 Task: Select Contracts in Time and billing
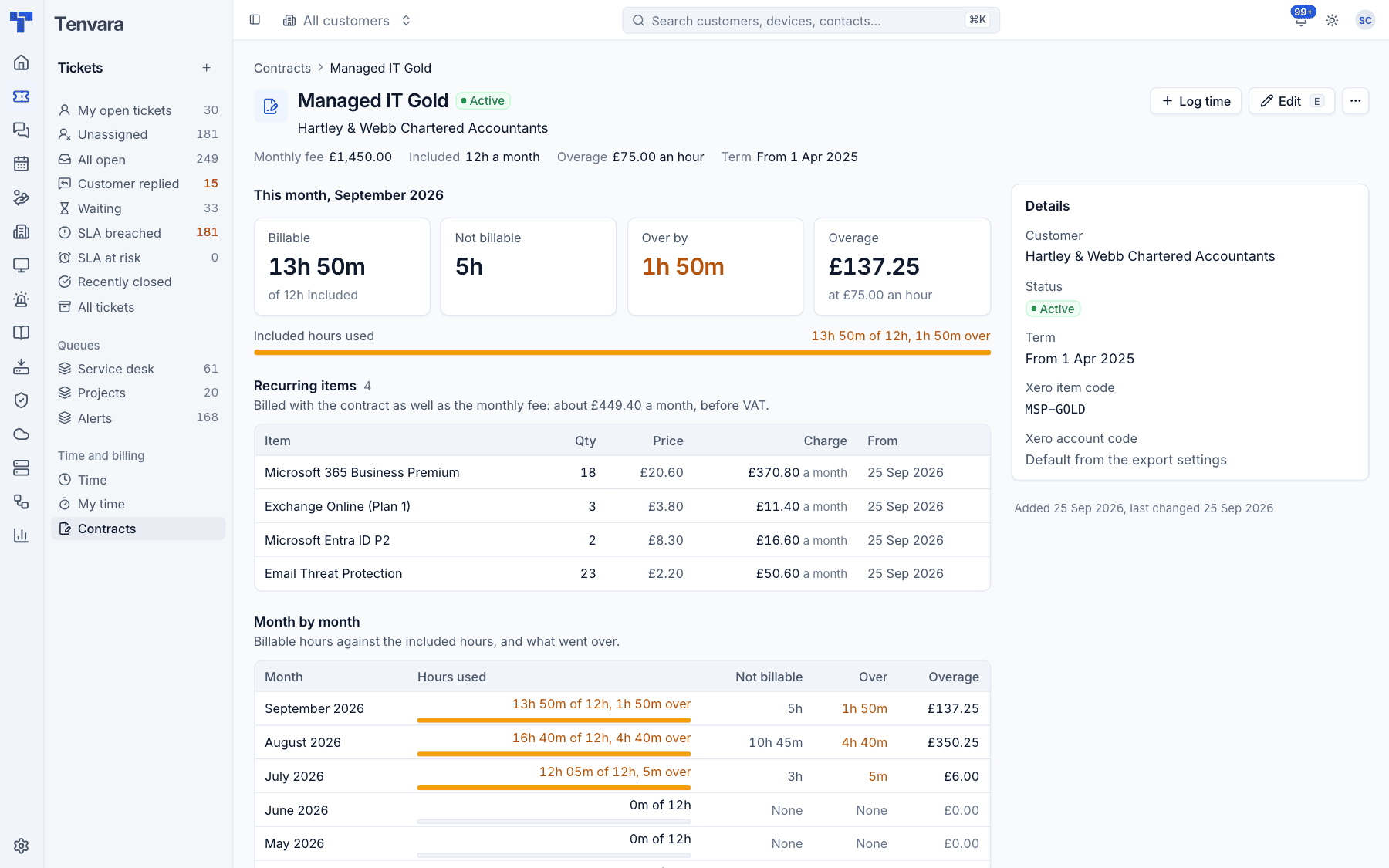138,529
